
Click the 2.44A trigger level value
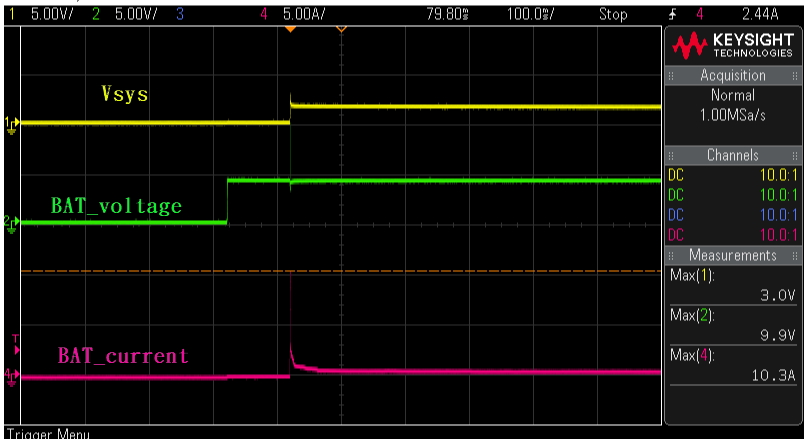[x=760, y=14]
